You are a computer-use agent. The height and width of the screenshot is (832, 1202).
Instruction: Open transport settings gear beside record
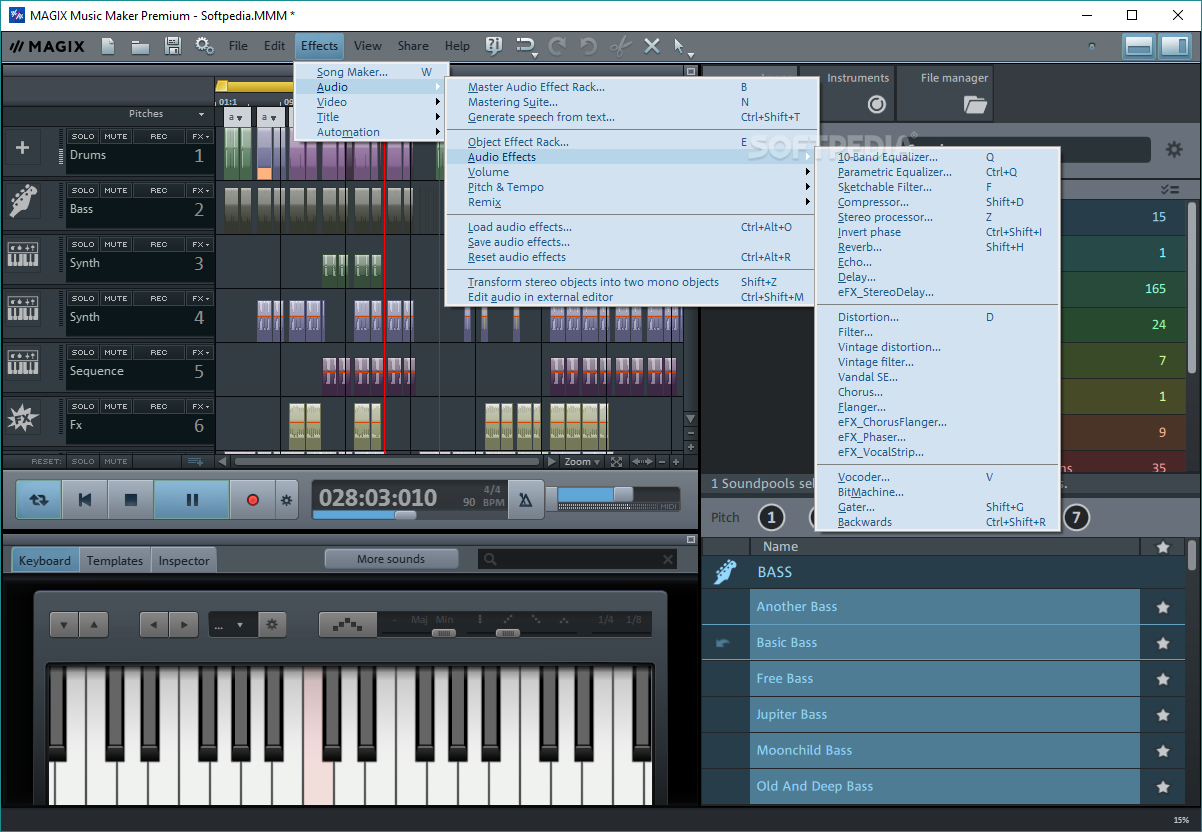287,500
